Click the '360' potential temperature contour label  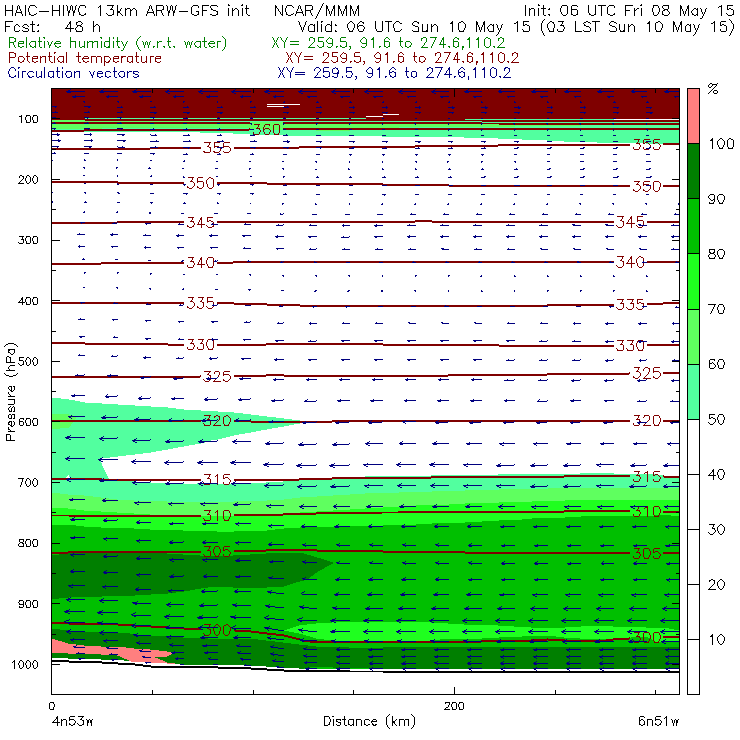(267, 129)
